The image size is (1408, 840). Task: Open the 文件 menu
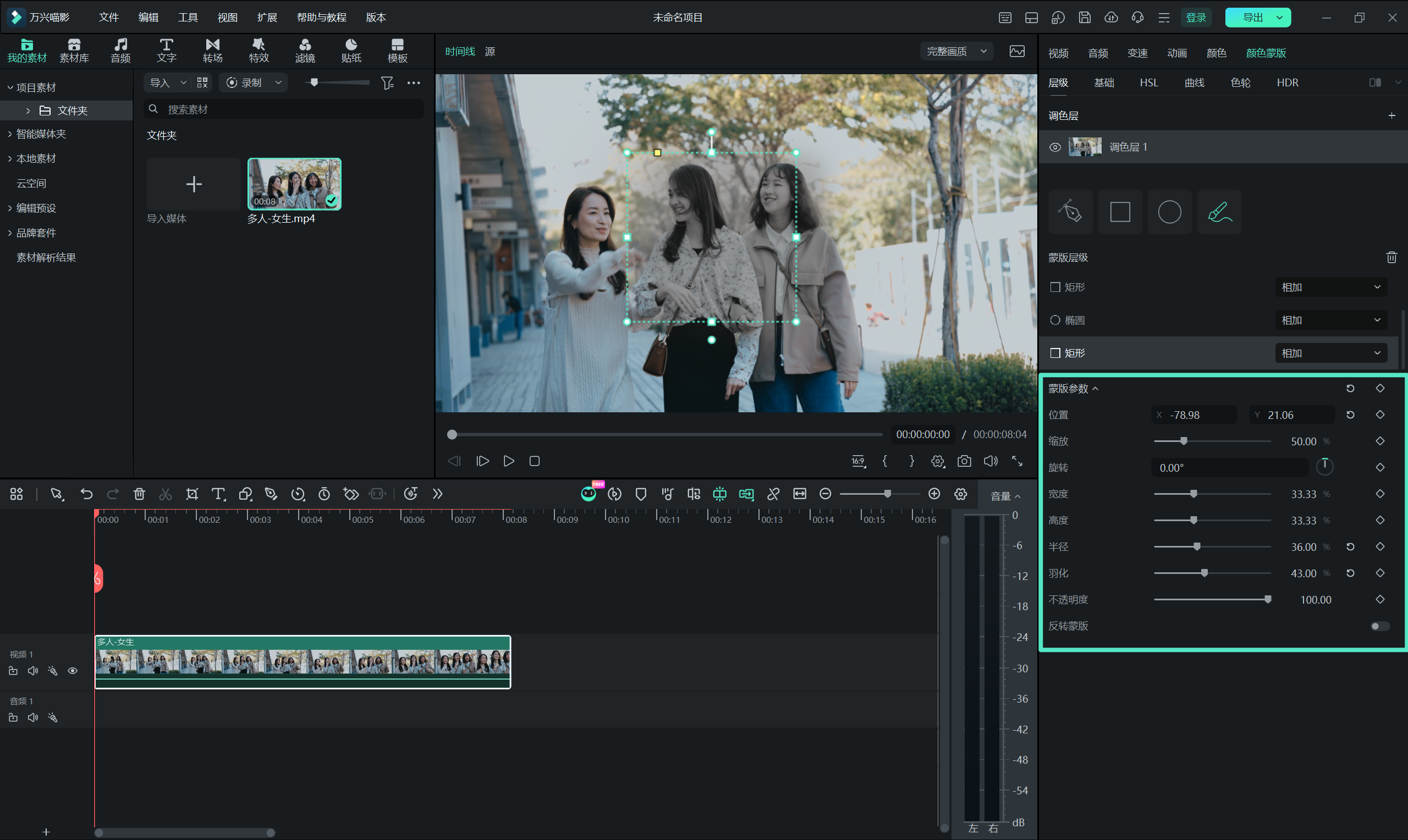109,18
